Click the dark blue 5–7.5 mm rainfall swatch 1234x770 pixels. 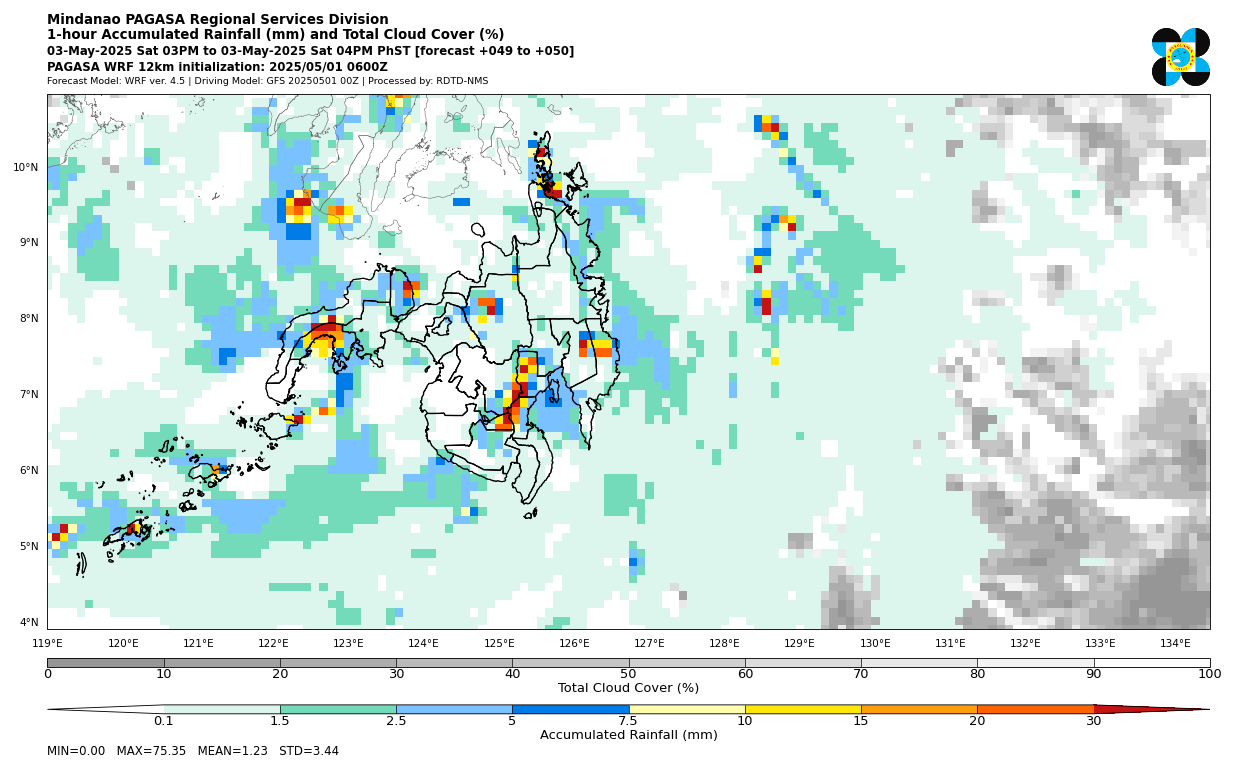570,709
